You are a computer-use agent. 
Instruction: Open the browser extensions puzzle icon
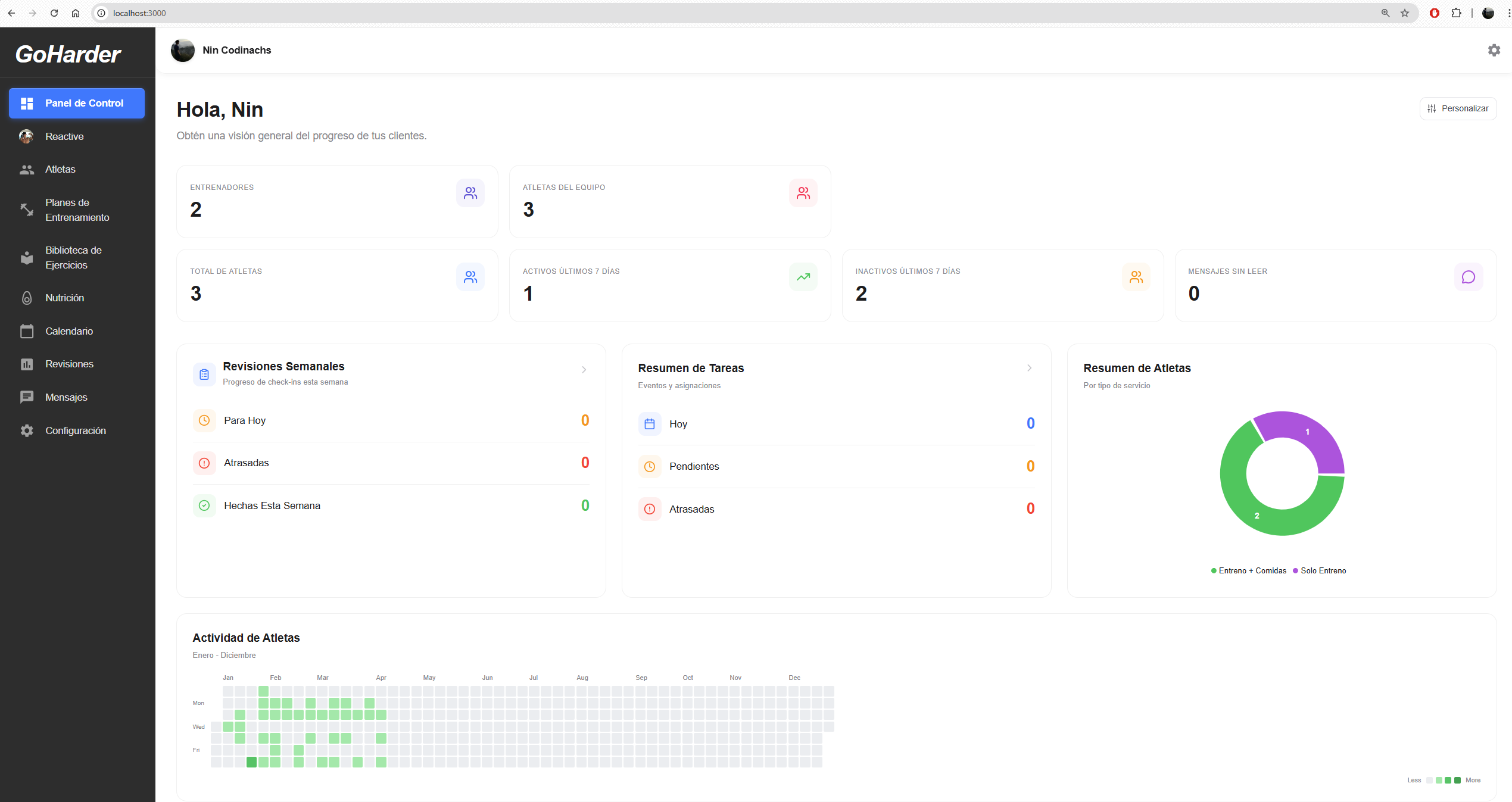(x=1456, y=13)
